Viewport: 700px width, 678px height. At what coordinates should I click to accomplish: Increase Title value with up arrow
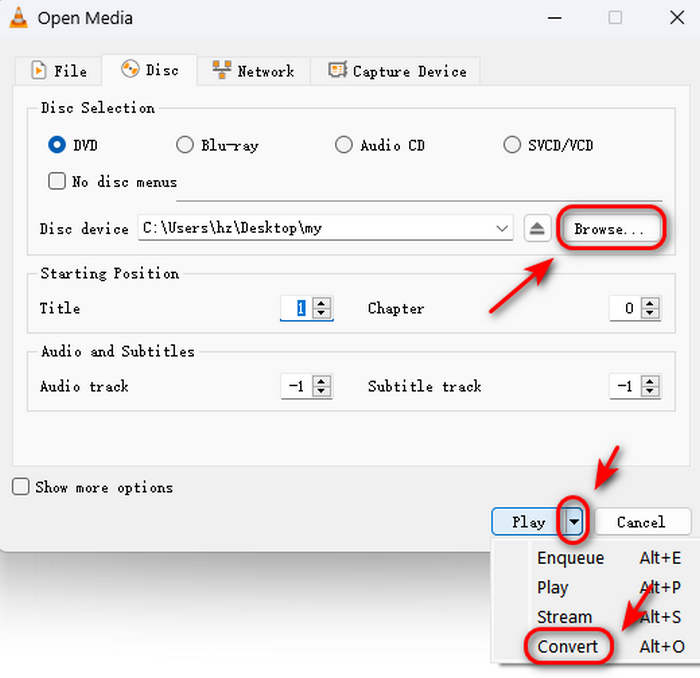(x=321, y=303)
